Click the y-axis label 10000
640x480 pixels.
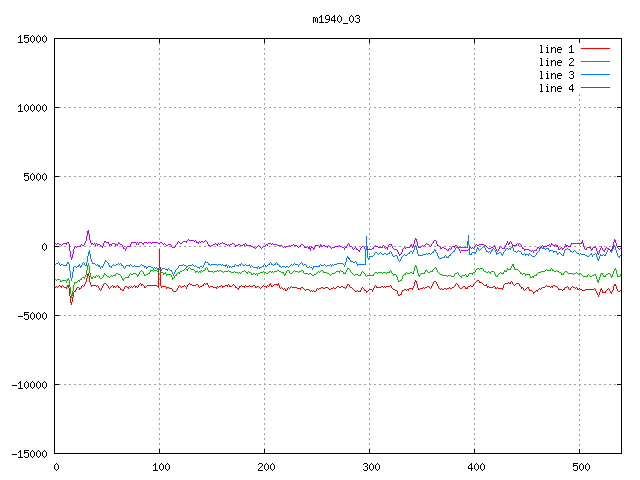click(x=32, y=108)
